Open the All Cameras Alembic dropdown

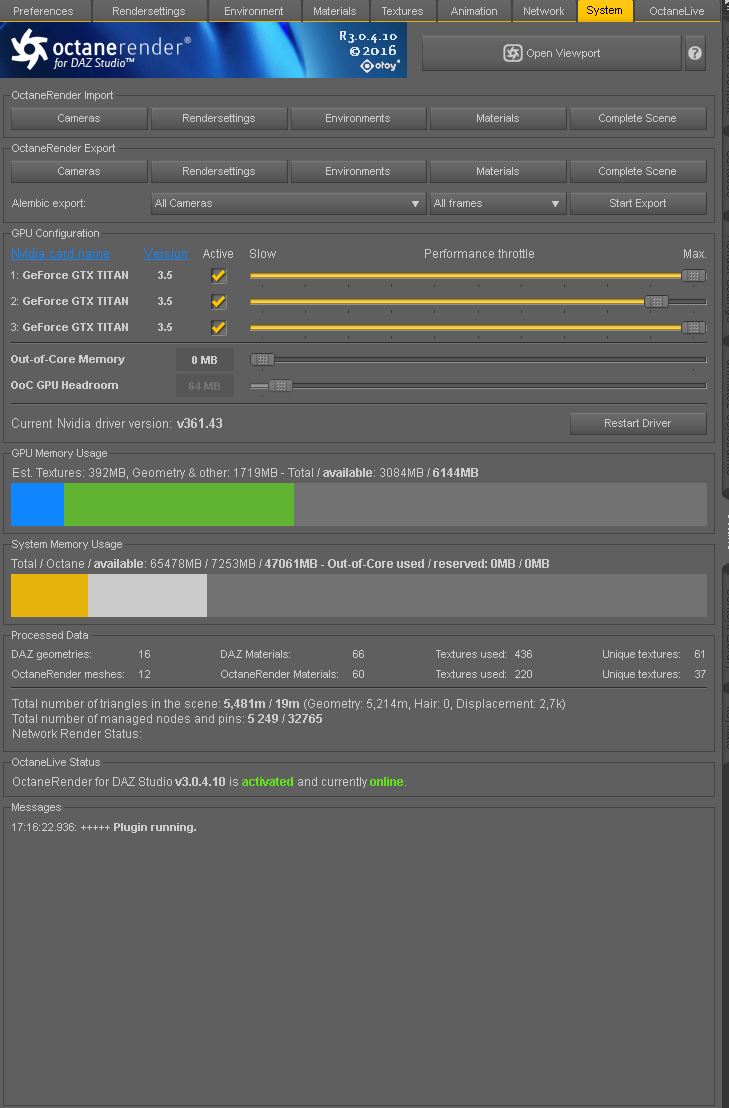(x=288, y=203)
